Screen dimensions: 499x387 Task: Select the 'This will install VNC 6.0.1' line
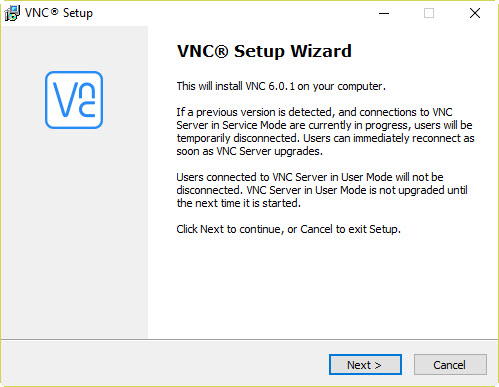pyautogui.click(x=281, y=86)
